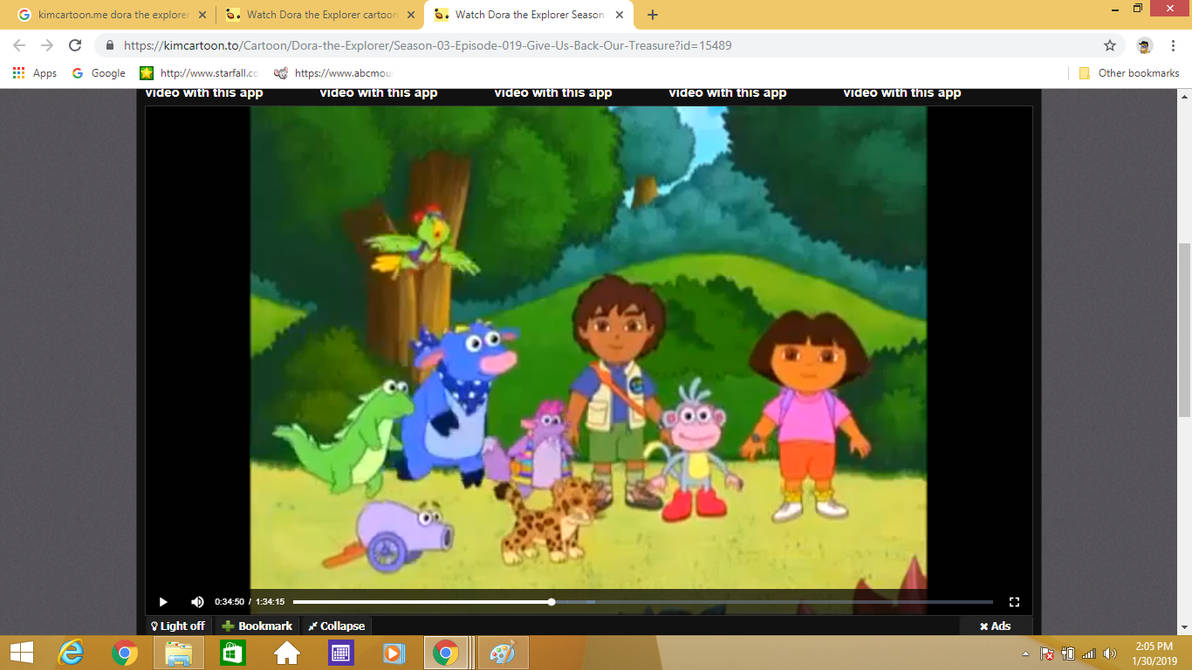Close the Ads banner
Viewport: 1192px width, 670px height.
tap(995, 626)
